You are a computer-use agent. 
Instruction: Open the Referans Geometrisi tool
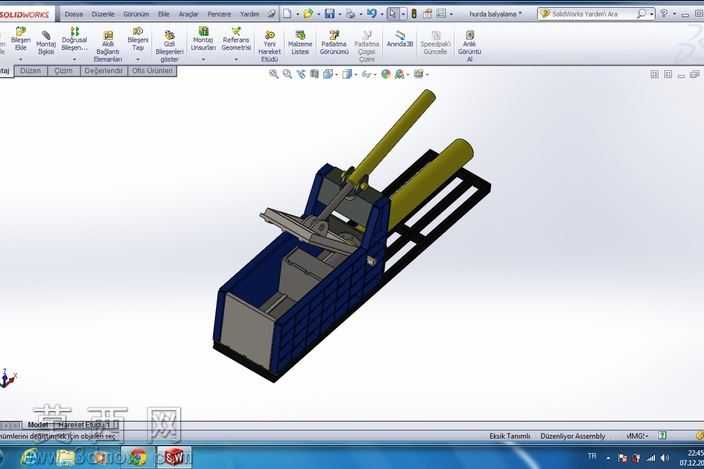[236, 39]
